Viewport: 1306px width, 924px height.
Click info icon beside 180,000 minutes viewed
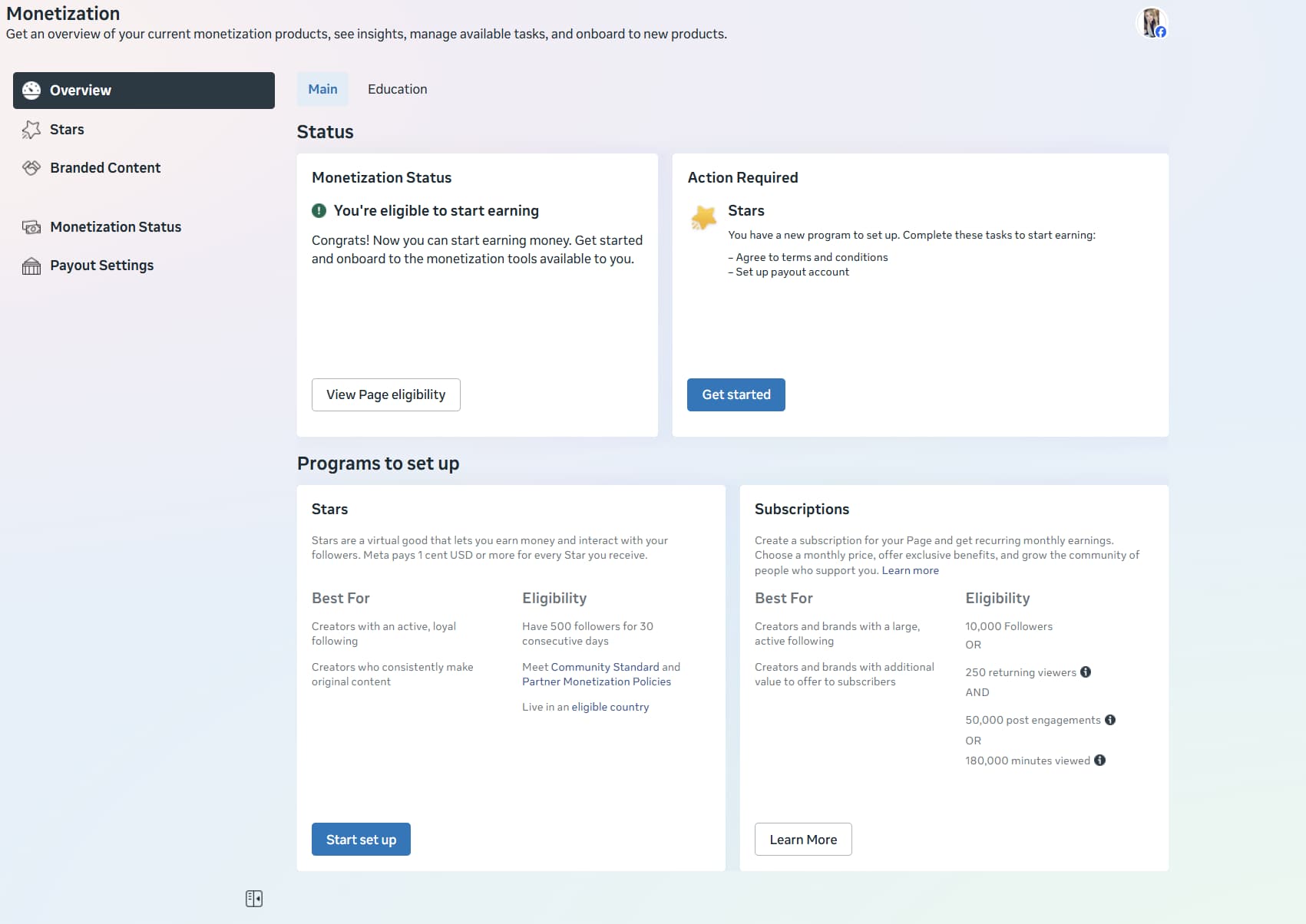coord(1099,761)
